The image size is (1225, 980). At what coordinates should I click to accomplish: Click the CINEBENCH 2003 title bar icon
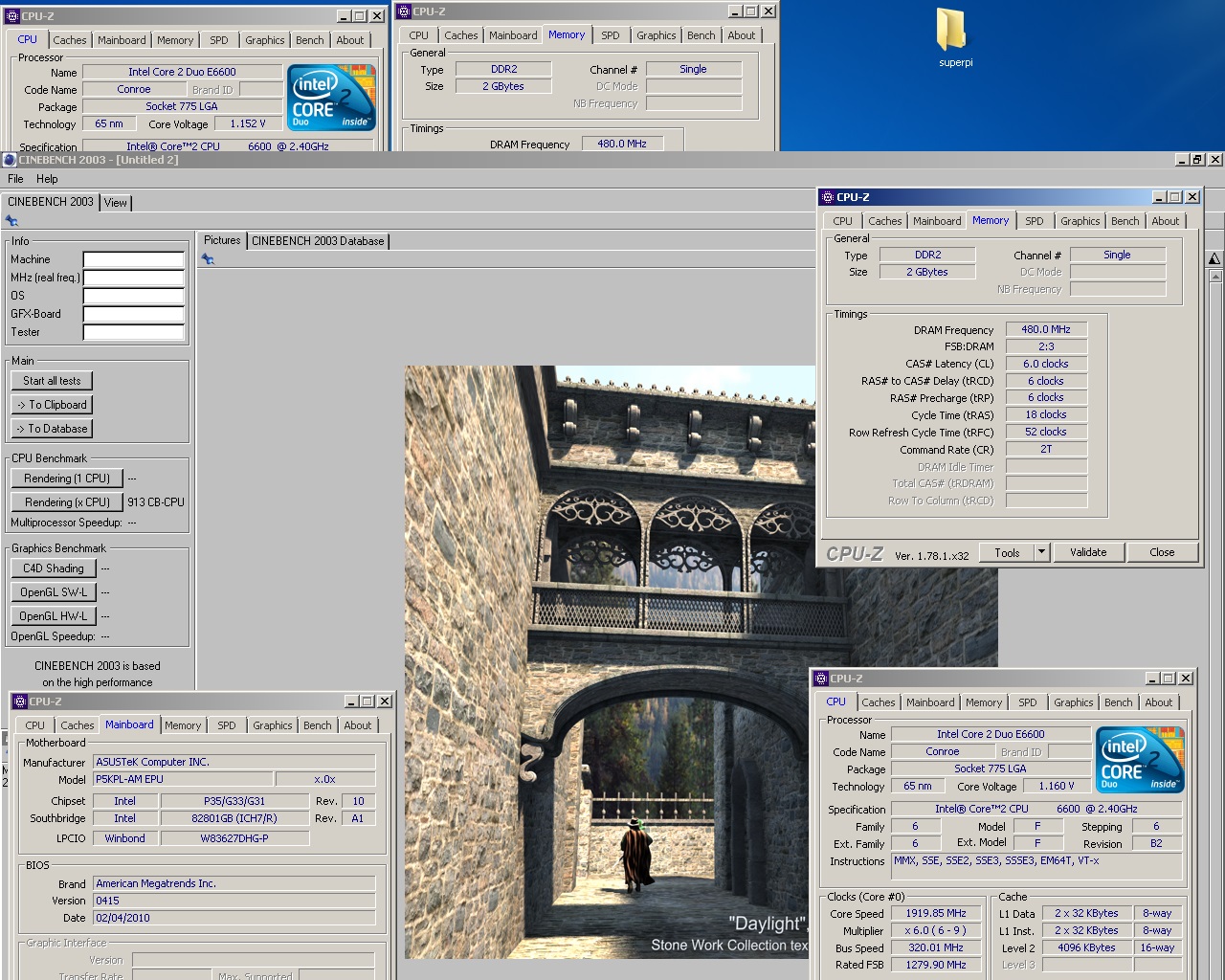tap(10, 160)
